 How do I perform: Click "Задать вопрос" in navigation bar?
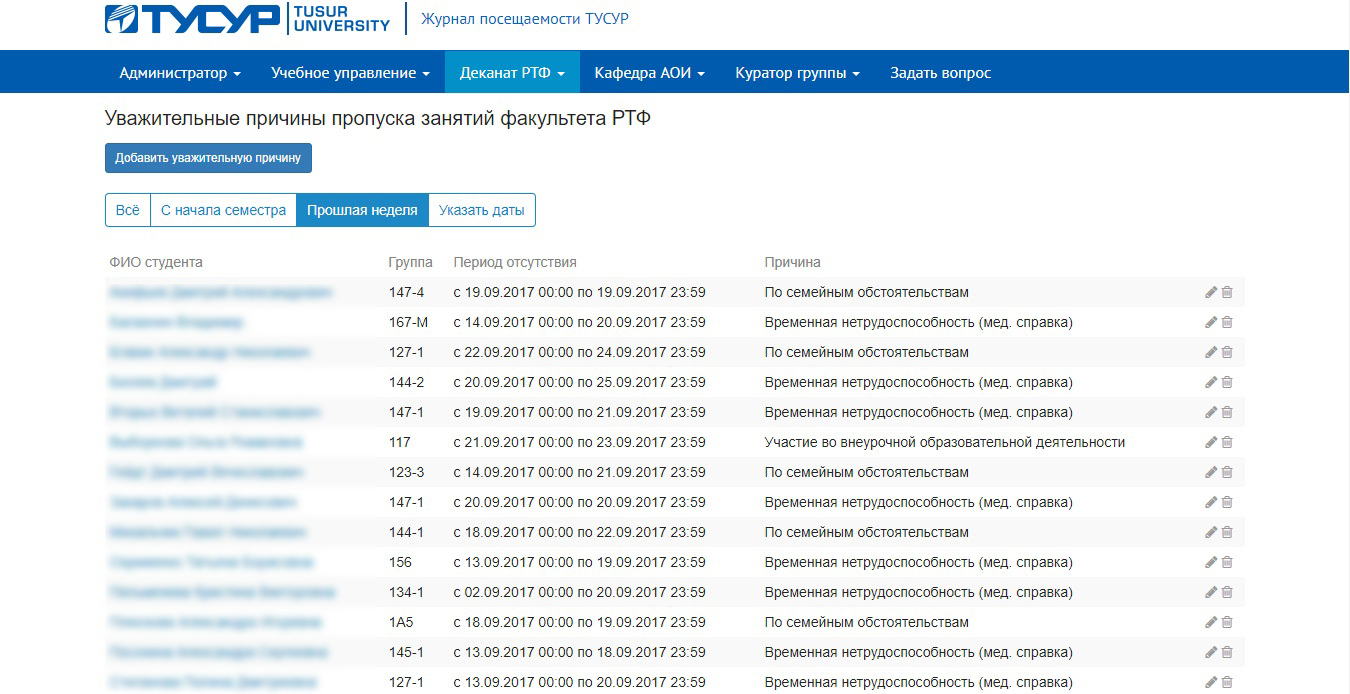pyautogui.click(x=940, y=73)
